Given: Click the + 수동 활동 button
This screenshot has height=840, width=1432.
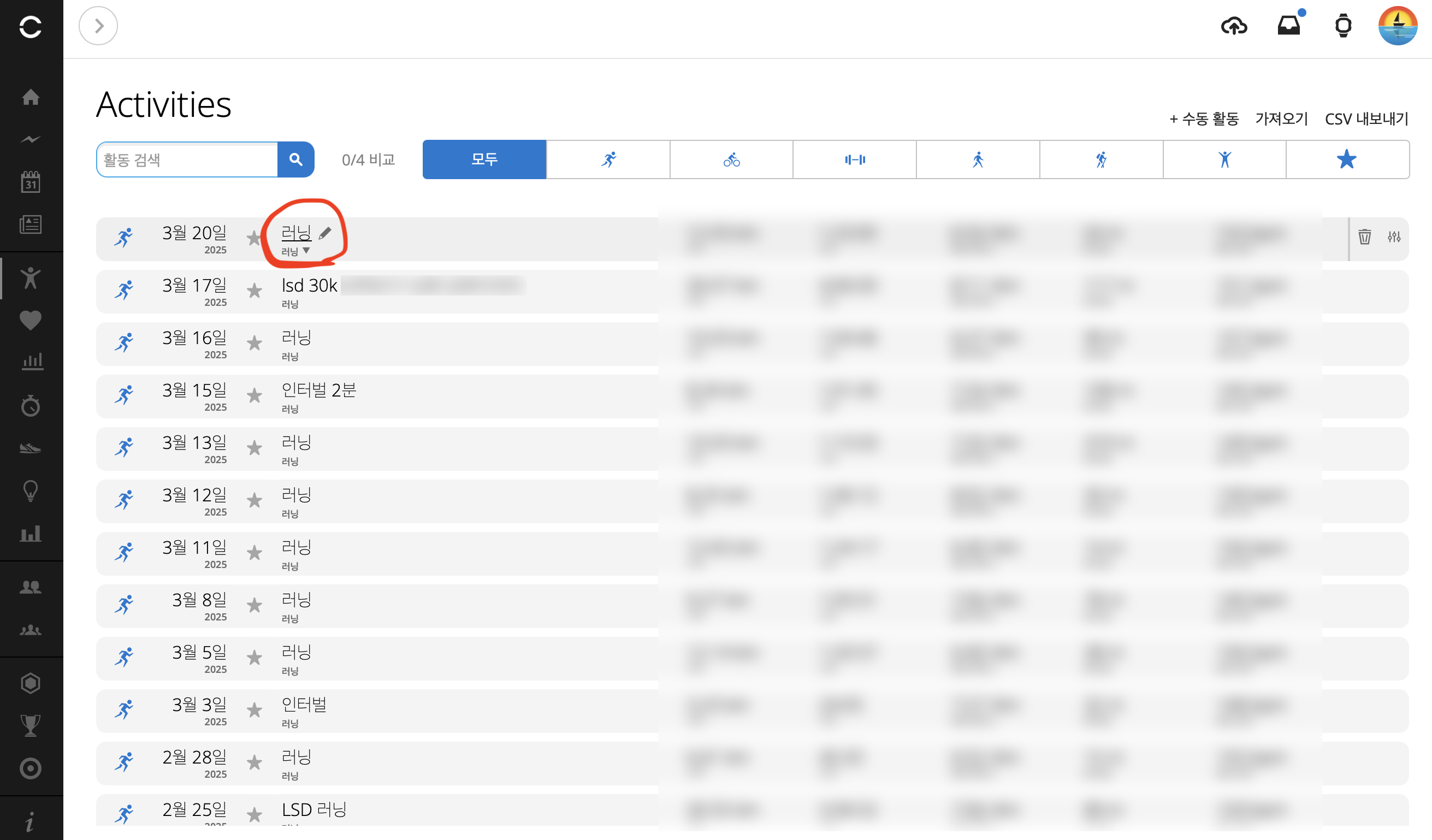Looking at the screenshot, I should pos(1204,119).
